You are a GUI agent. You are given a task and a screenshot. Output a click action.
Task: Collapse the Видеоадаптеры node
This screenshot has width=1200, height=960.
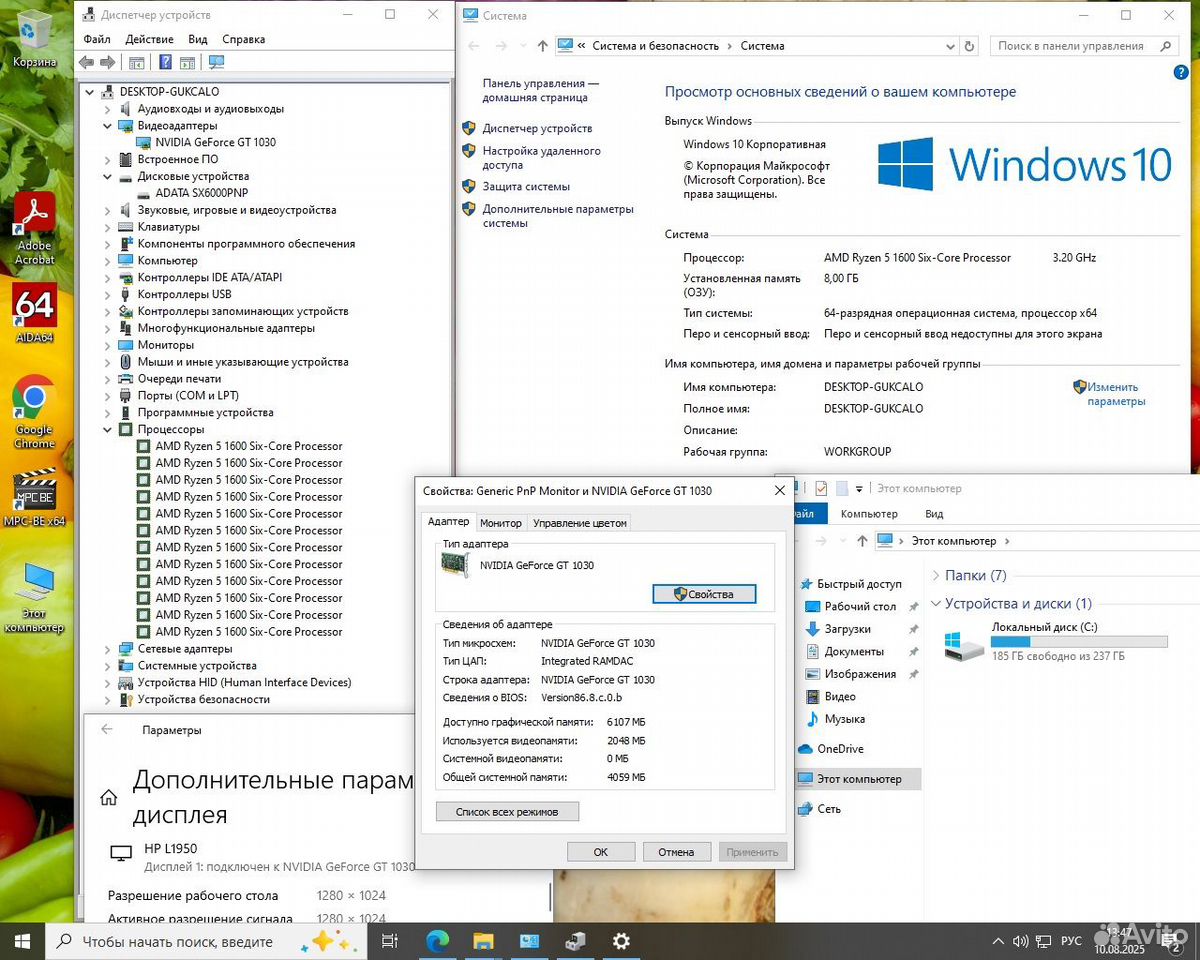[108, 126]
